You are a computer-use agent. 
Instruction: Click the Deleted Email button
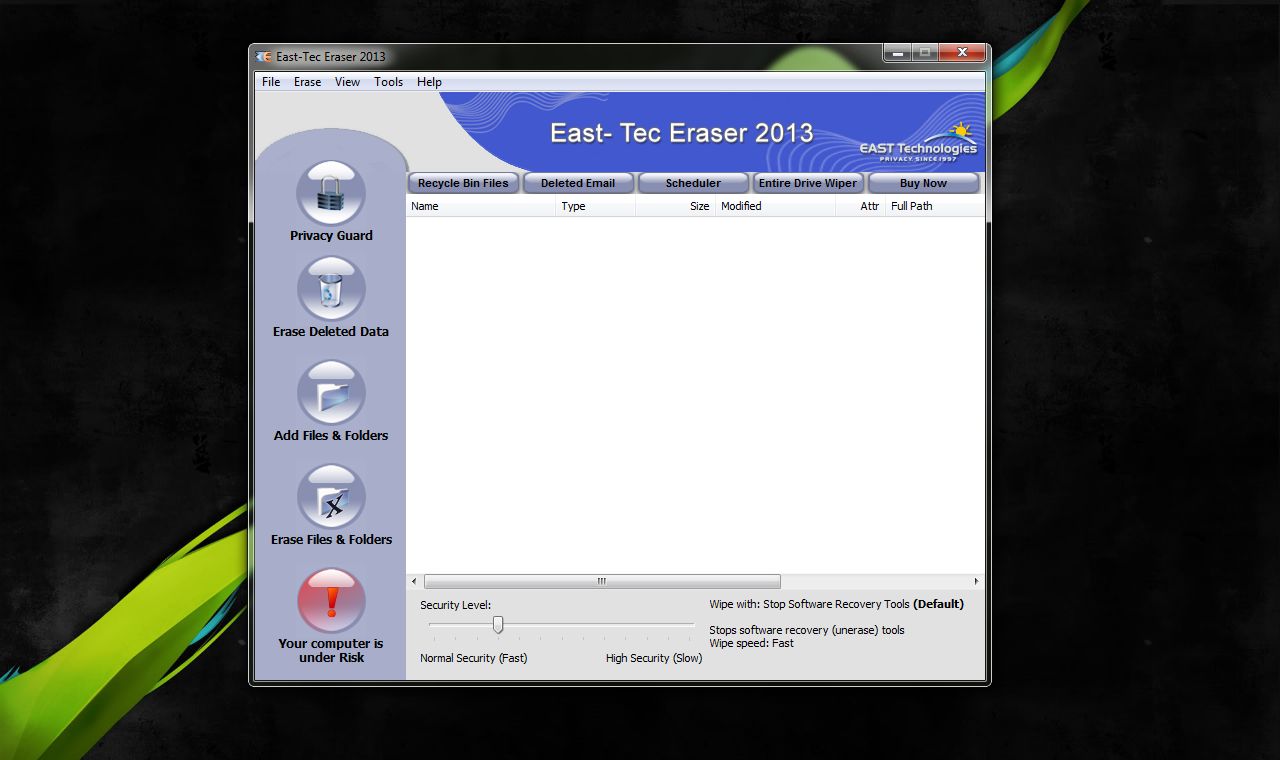coord(578,183)
